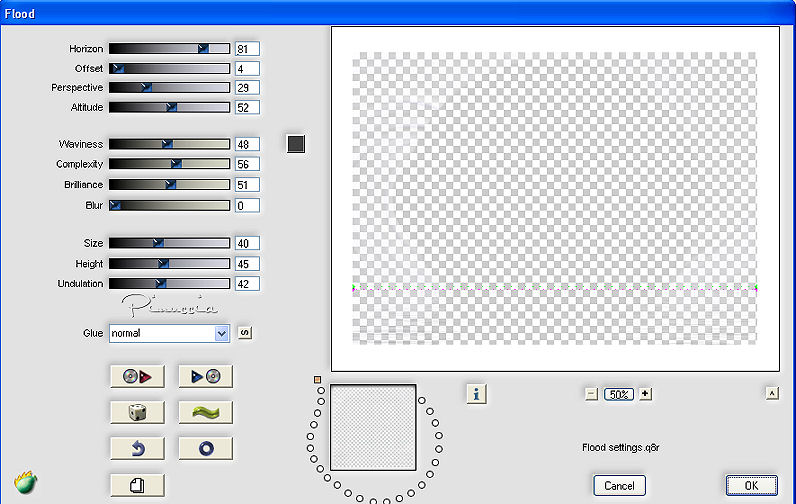This screenshot has height=504, width=796.
Task: Click the Undulation value field showing 42
Action: click(x=247, y=284)
